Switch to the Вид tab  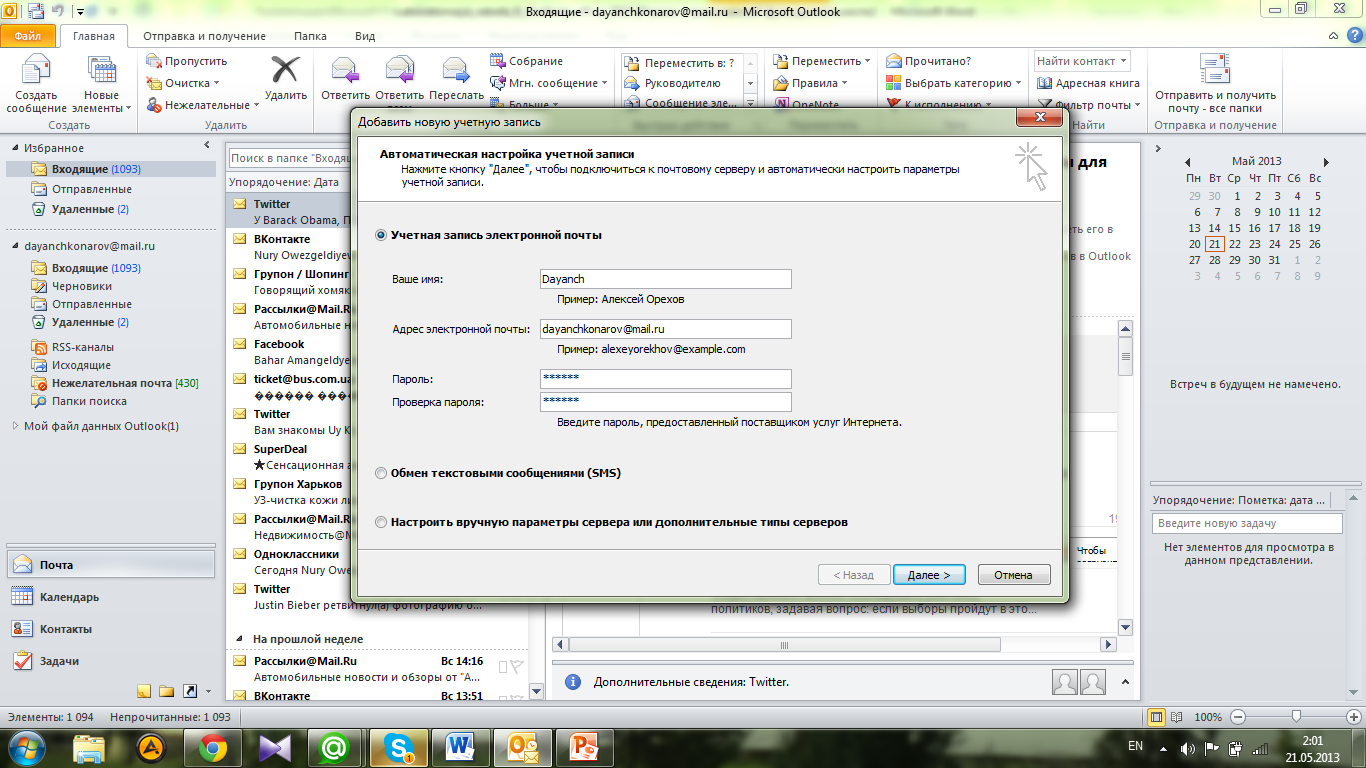tap(365, 36)
